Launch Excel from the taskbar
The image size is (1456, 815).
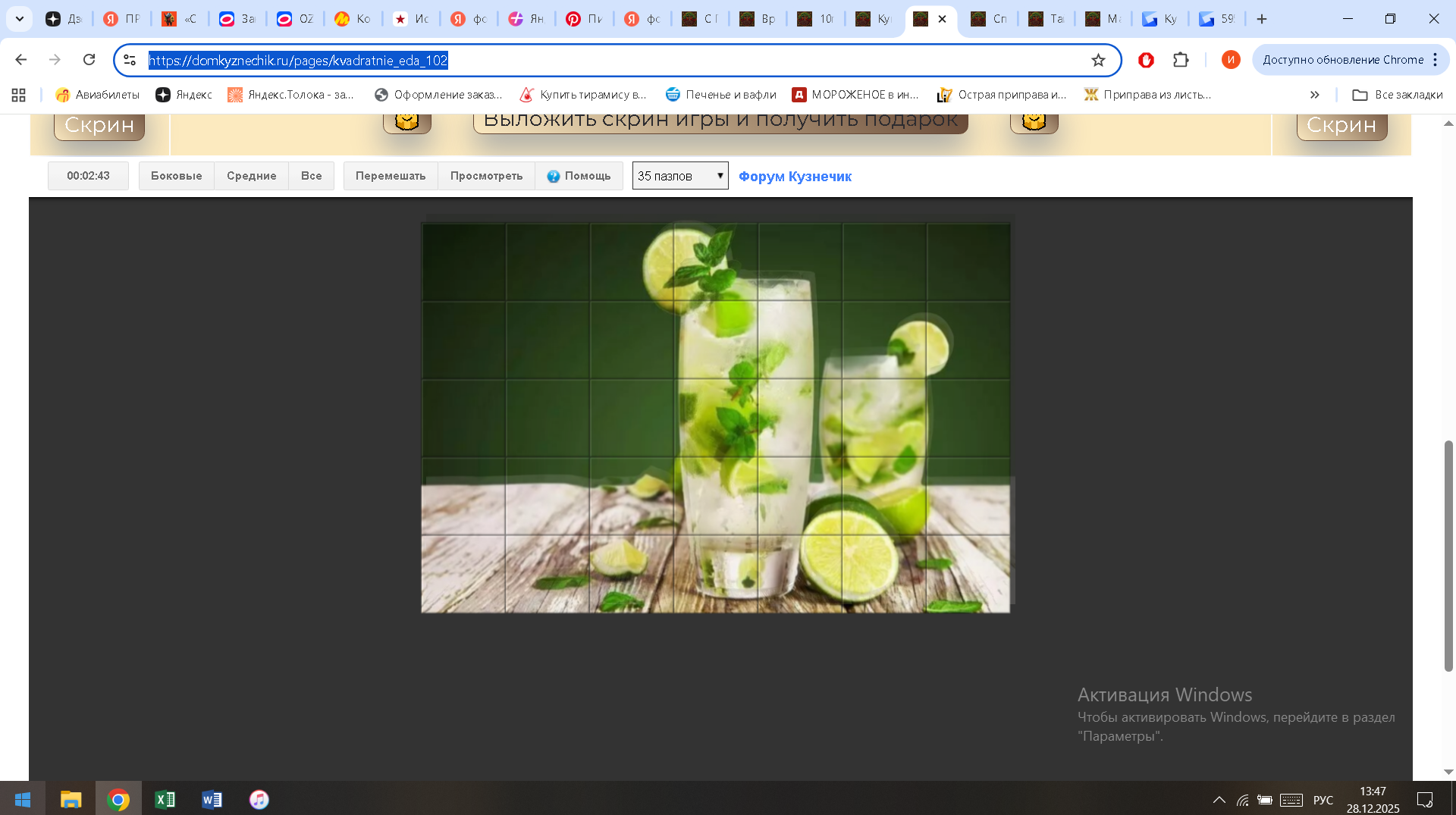pyautogui.click(x=165, y=799)
